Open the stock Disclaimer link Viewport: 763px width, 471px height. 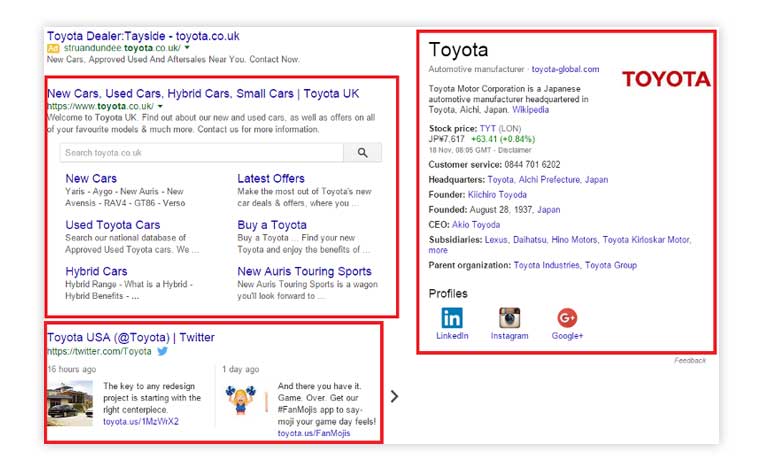click(514, 150)
